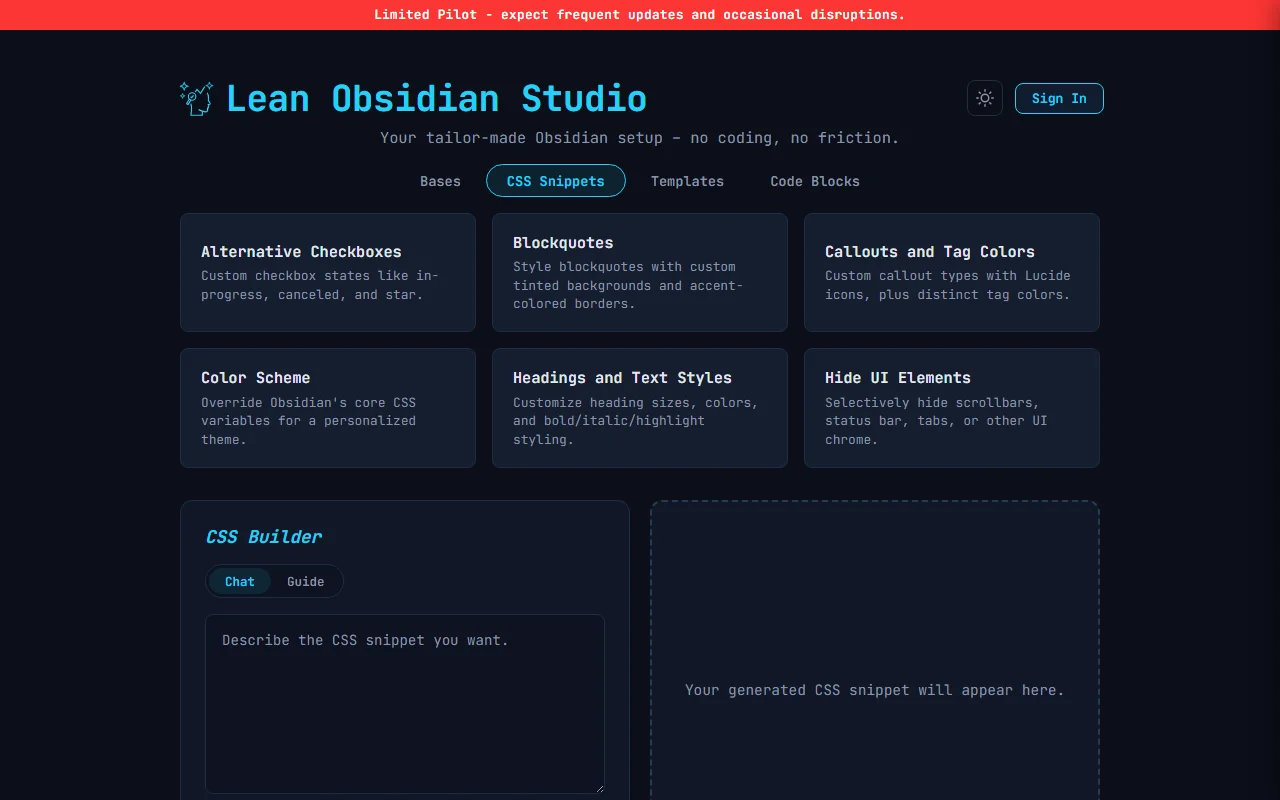Select the Chat mode
The width and height of the screenshot is (1280, 800).
pyautogui.click(x=240, y=581)
